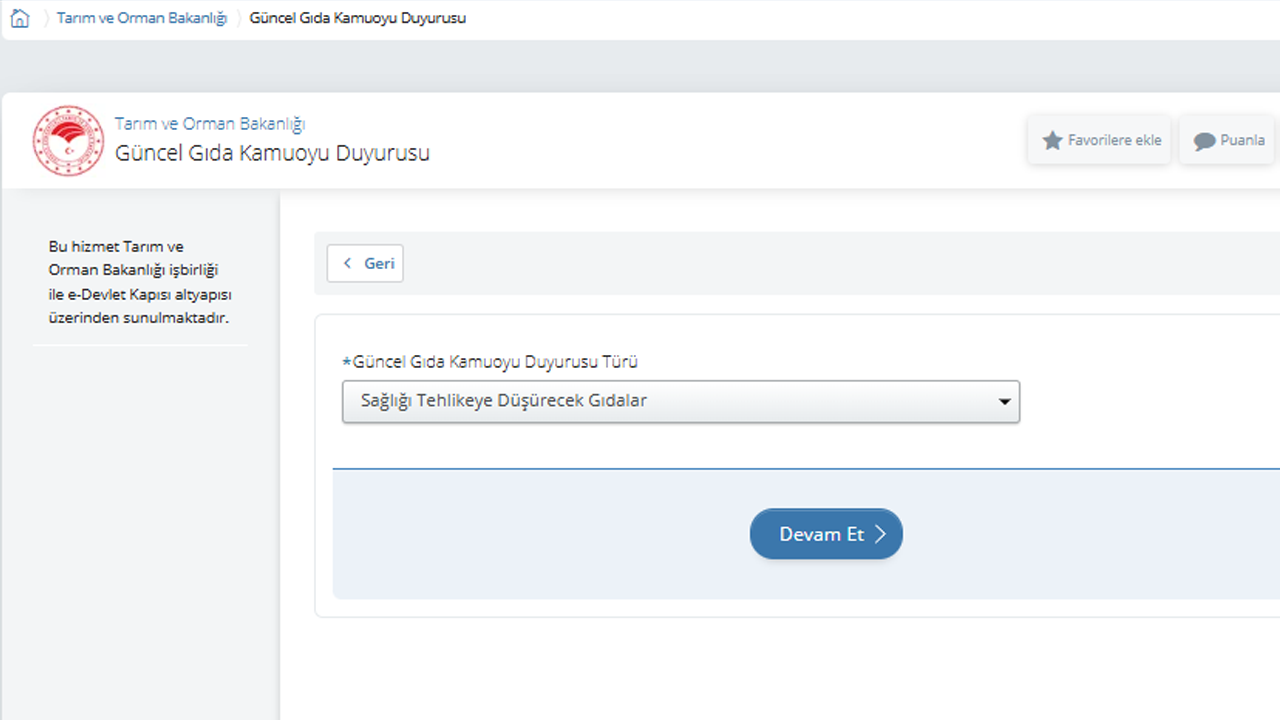
Task: Open the Tarım ve Orman Bakanlığı link beside the logo
Action: pos(210,124)
